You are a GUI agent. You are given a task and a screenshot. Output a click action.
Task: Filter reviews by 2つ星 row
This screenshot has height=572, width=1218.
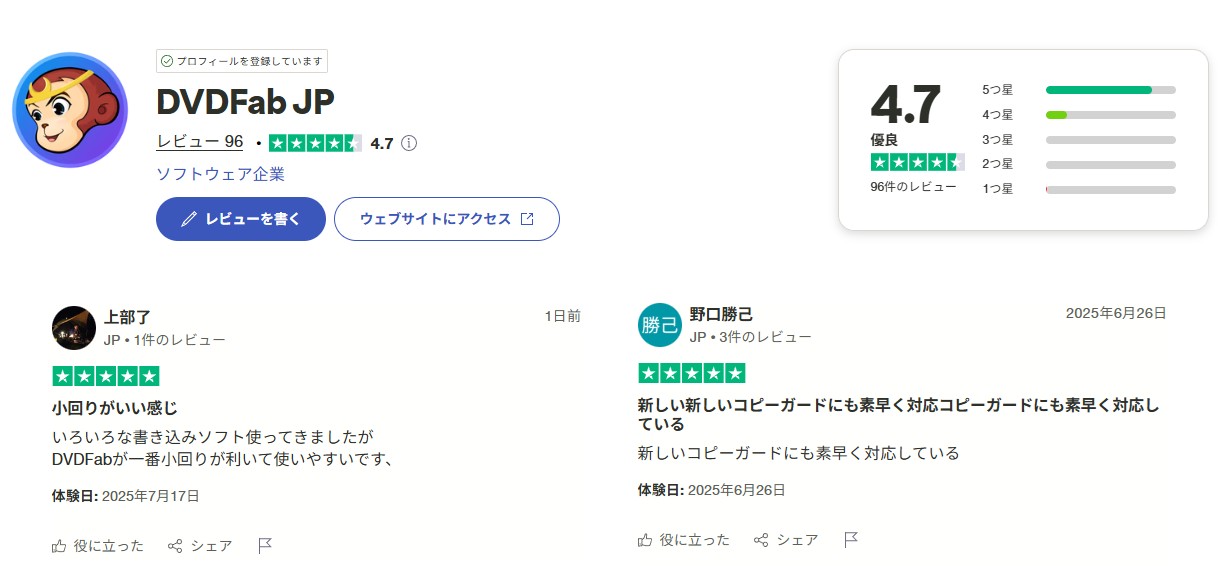[1079, 164]
